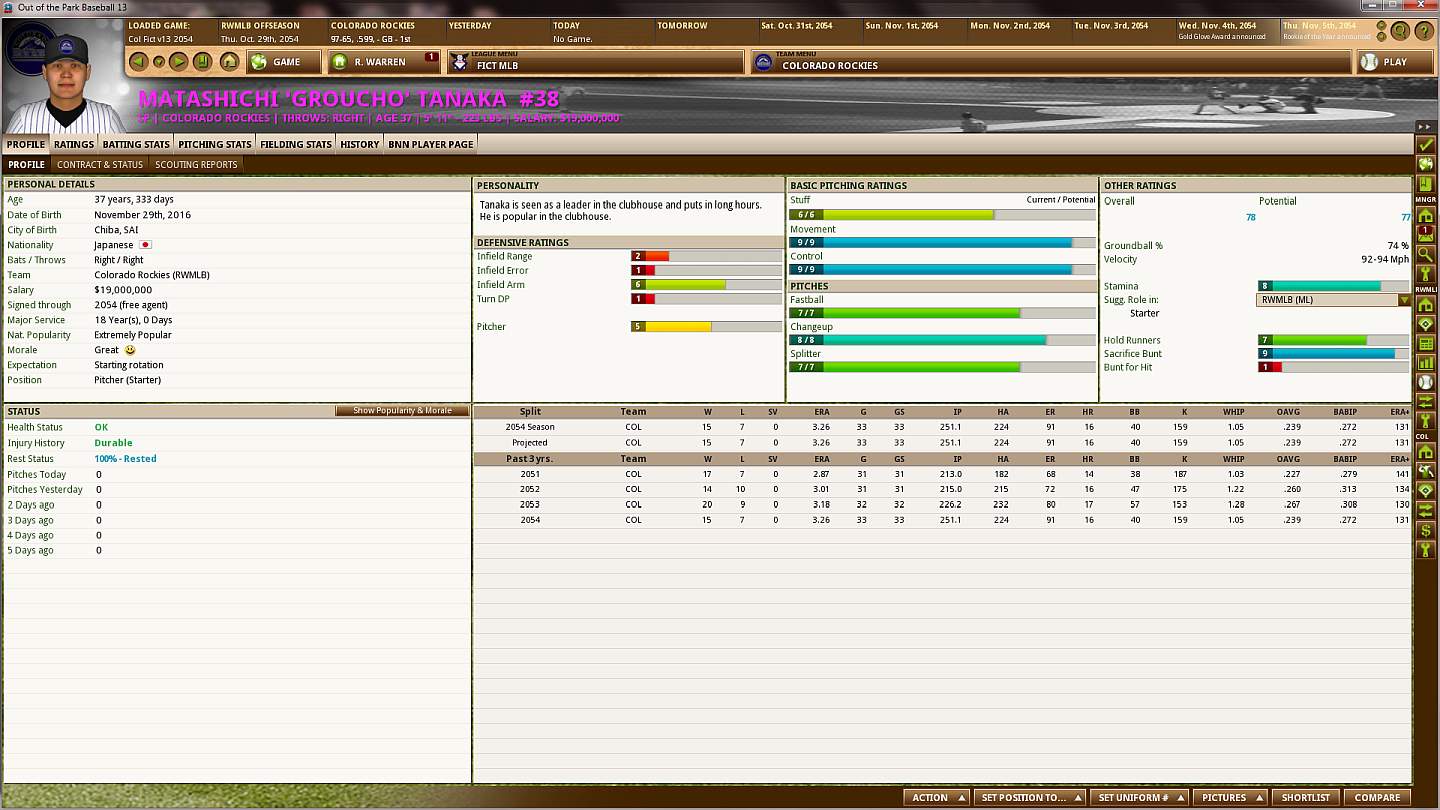Viewport: 1440px width, 810px height.
Task: Switch to the BATTING STATS tab
Action: click(x=136, y=144)
